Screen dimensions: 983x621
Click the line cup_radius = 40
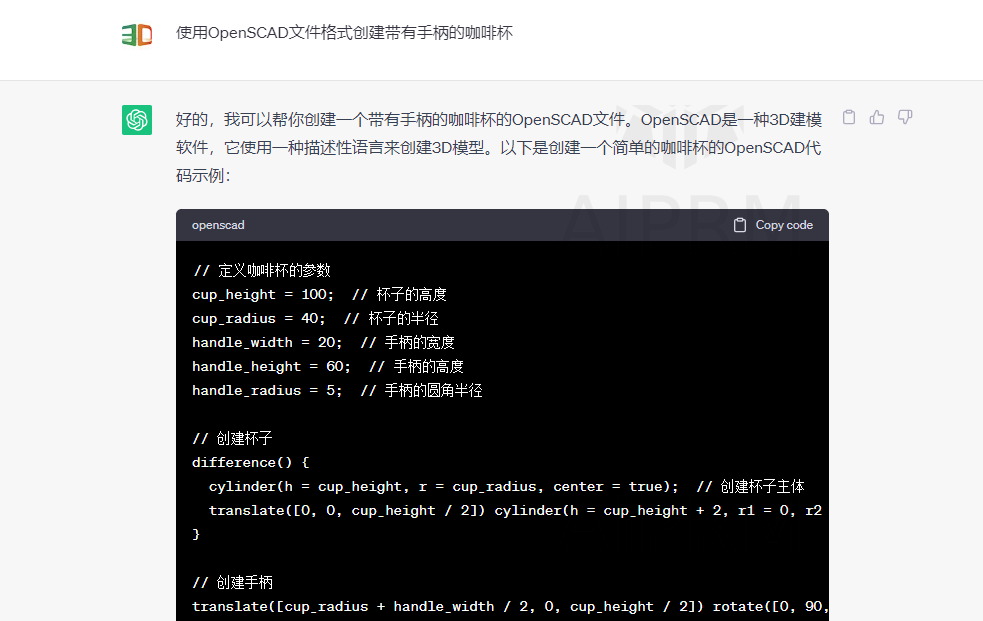(315, 318)
